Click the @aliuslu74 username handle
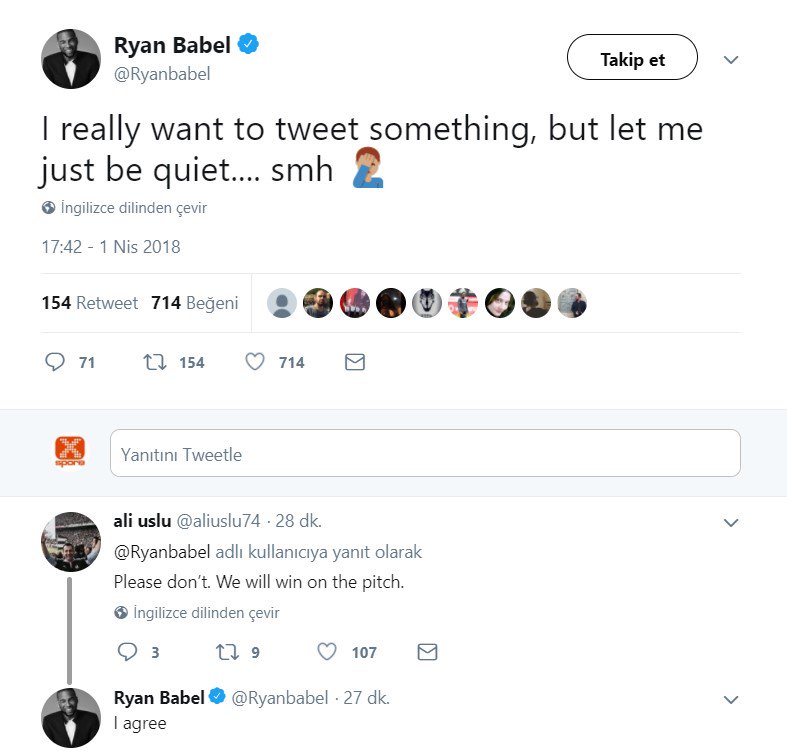Screen dimensions: 787x752 coord(219,521)
